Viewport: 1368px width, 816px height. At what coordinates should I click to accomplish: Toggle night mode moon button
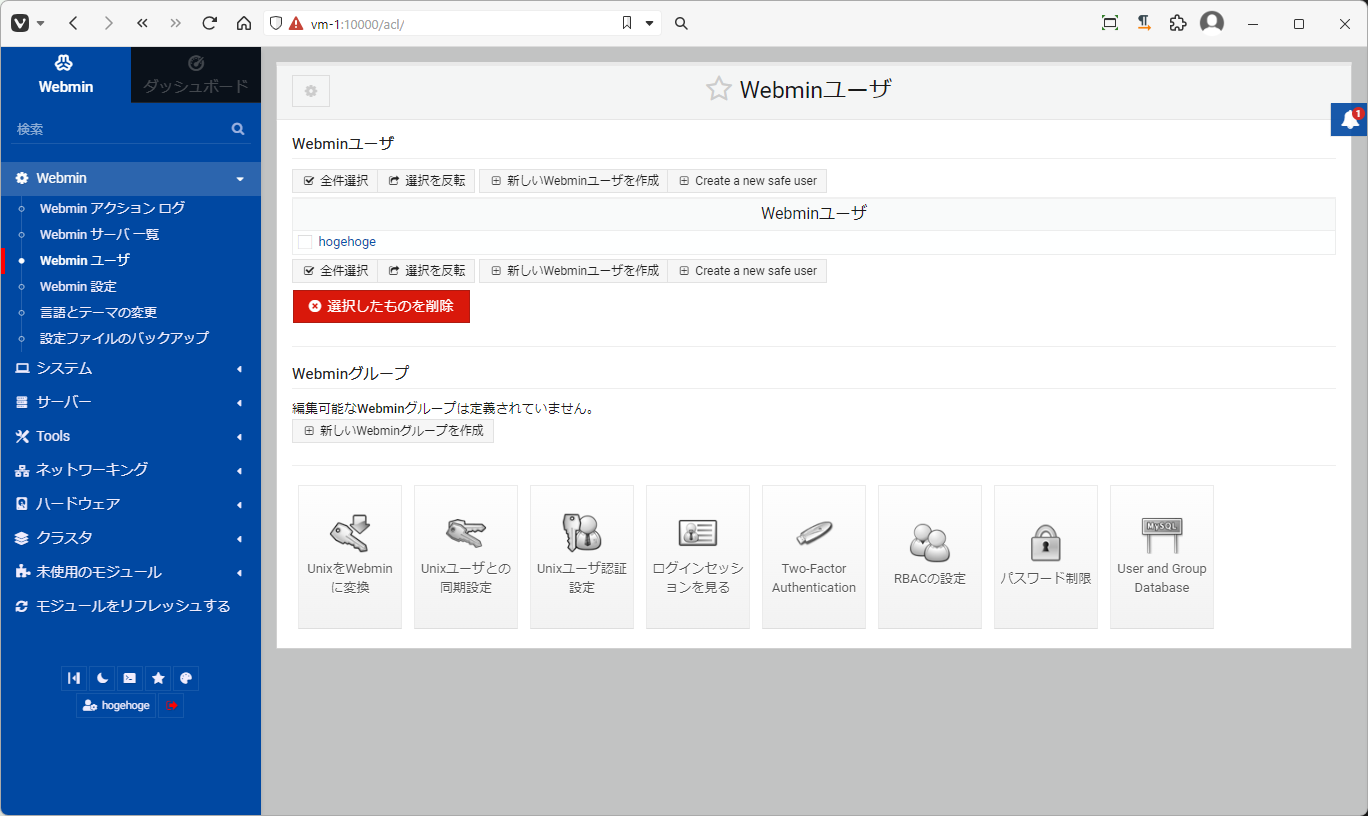coord(102,678)
